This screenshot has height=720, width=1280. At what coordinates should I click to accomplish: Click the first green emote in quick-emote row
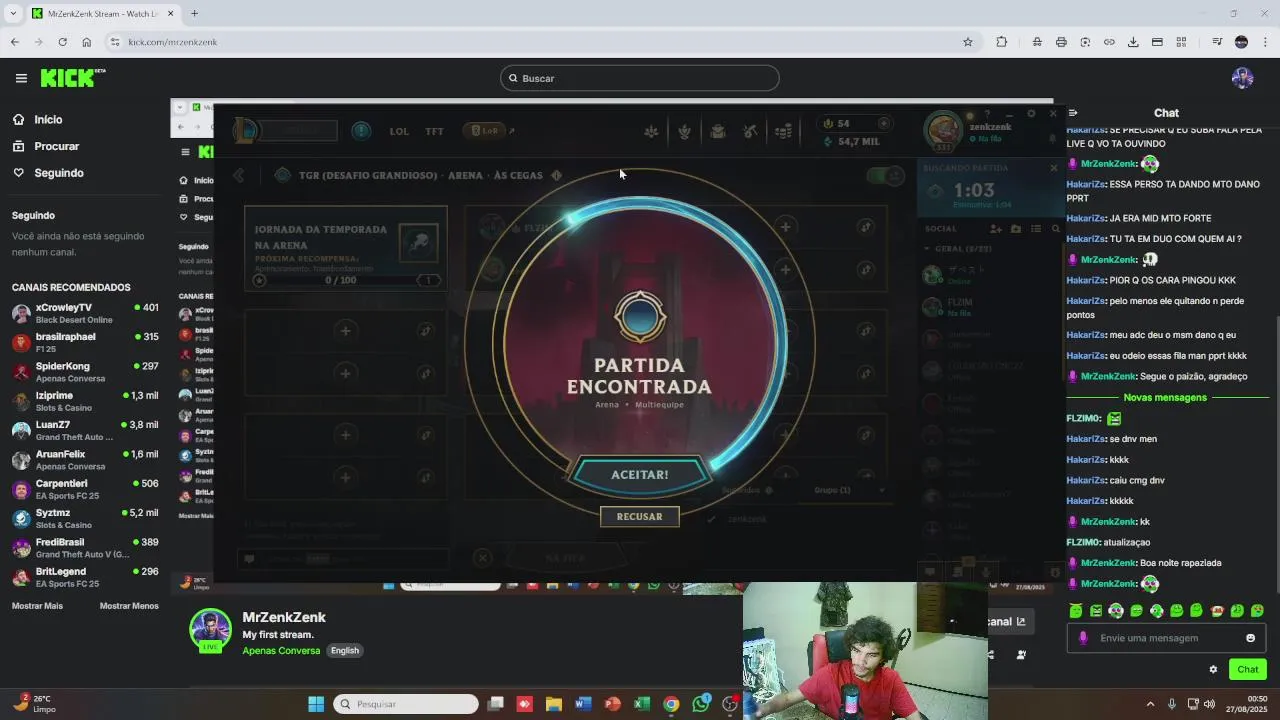(x=1076, y=610)
